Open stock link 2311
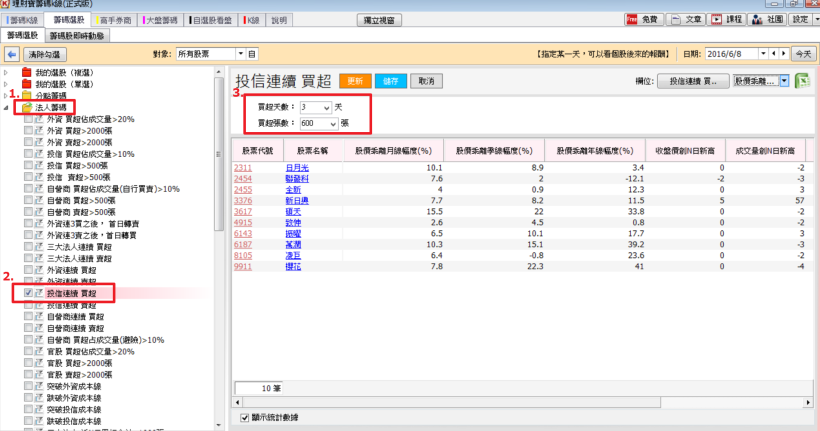The height and width of the screenshot is (431, 820). coord(243,167)
